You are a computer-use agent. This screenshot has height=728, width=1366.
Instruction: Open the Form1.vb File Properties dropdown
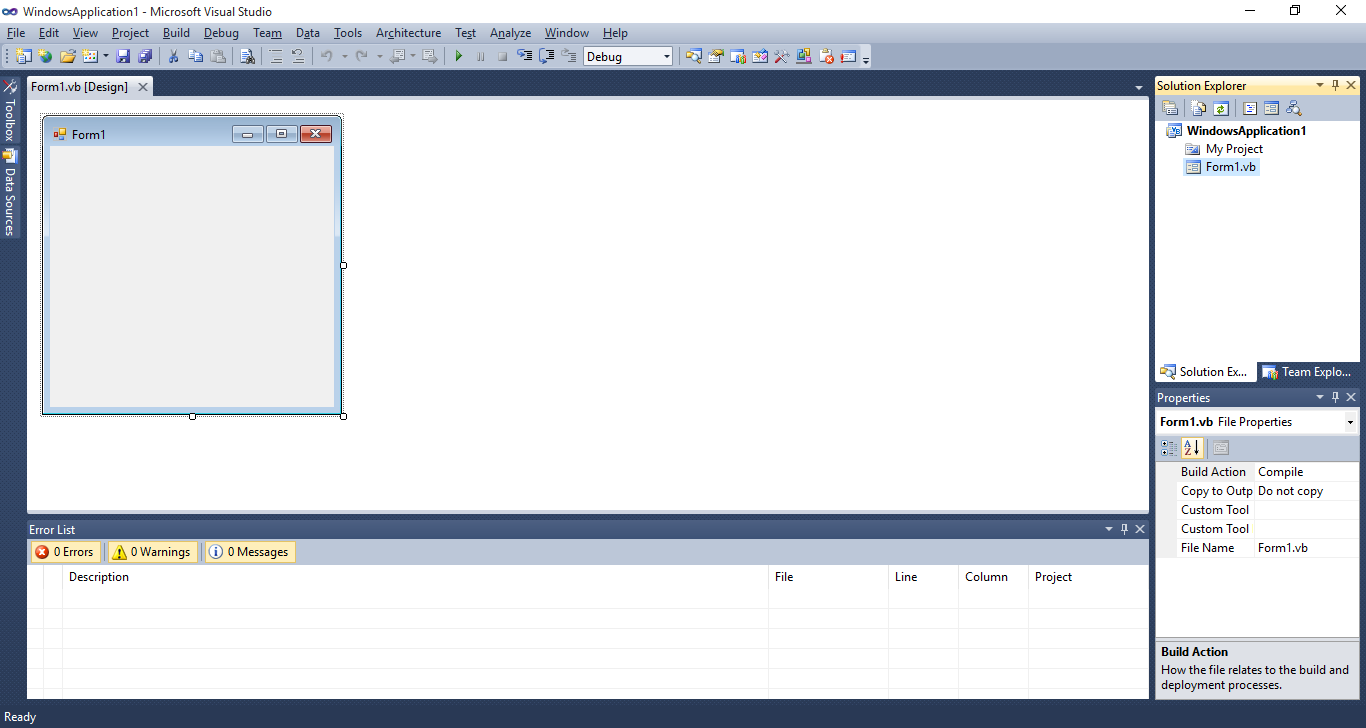click(x=1350, y=421)
